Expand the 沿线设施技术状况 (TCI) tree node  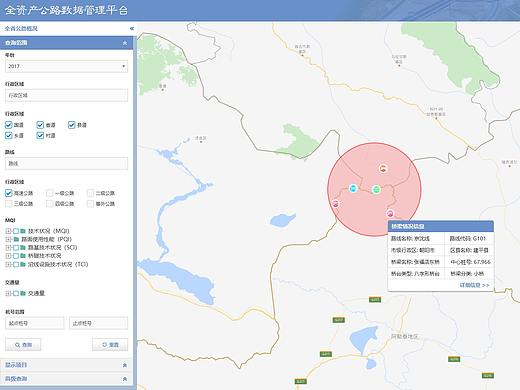(x=8, y=264)
